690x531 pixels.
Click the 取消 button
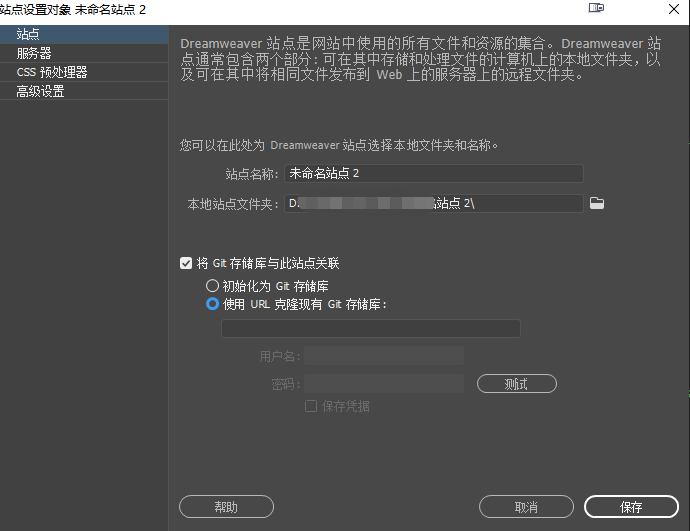click(526, 507)
